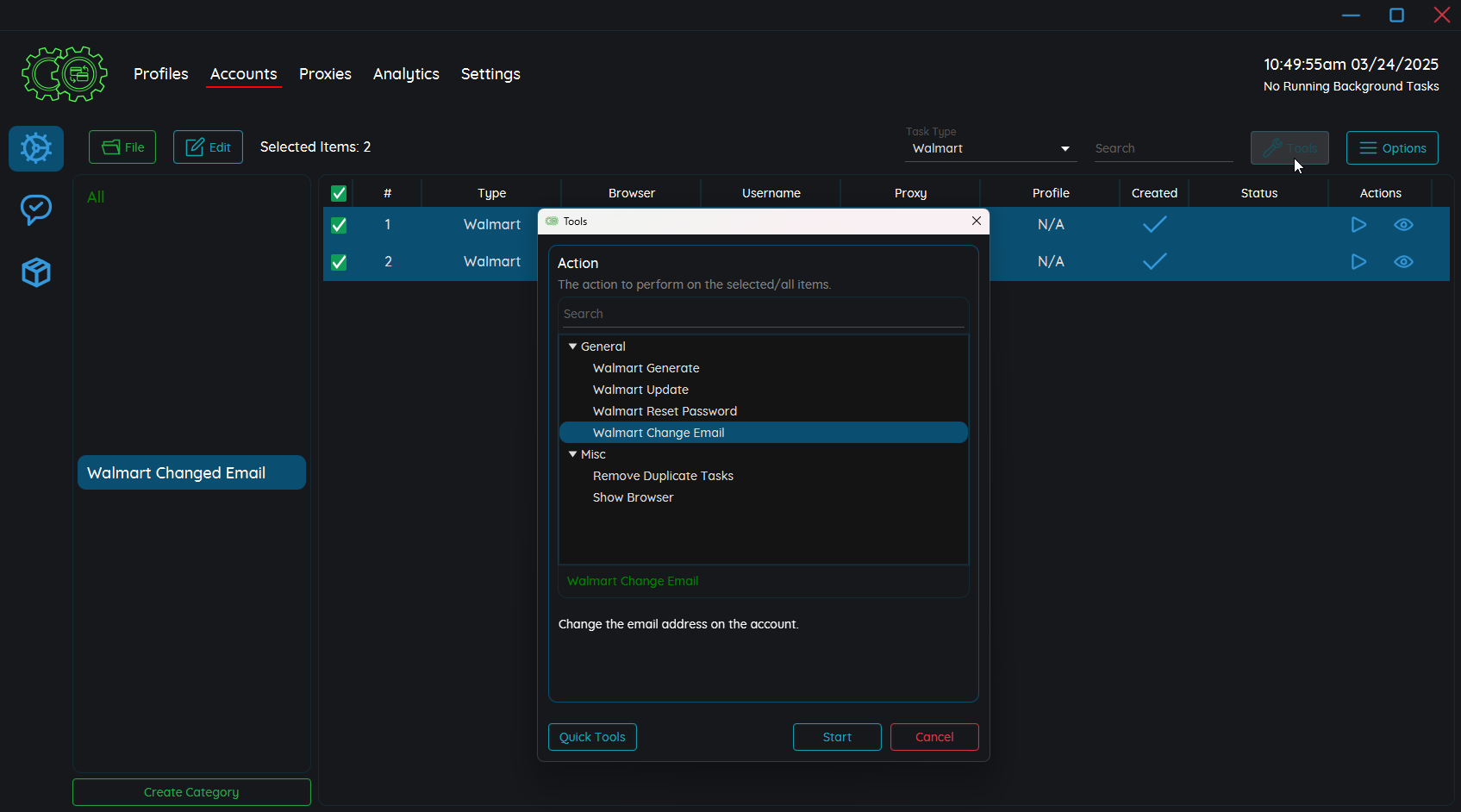This screenshot has height=812, width=1461.
Task: Collapse the General tree group
Action: [573, 347]
